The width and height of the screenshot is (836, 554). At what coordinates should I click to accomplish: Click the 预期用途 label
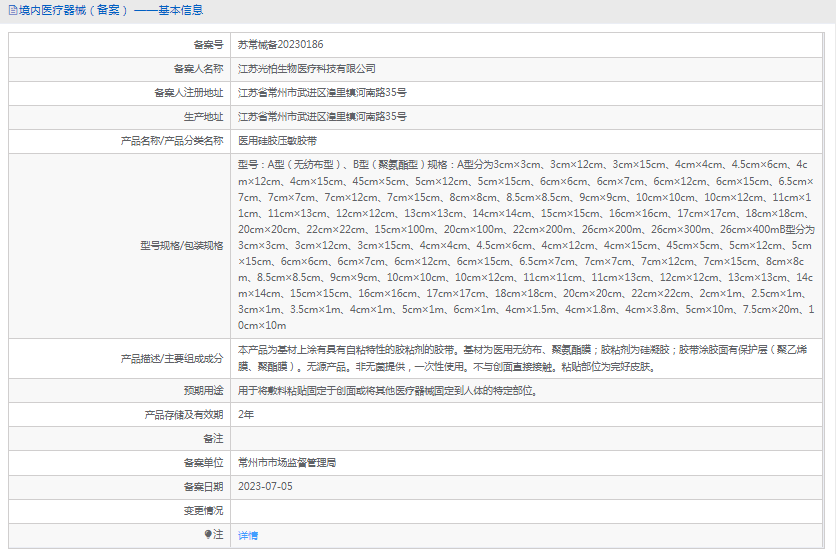tap(204, 391)
